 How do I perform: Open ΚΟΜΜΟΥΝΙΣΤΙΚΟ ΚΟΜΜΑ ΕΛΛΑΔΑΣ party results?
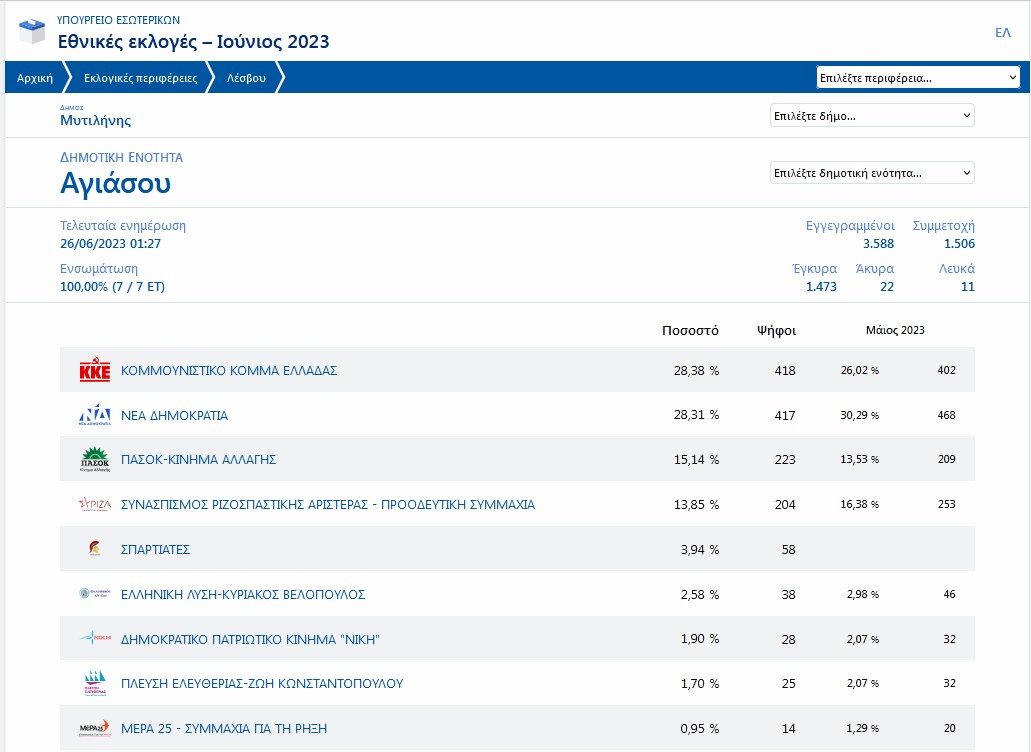point(229,370)
